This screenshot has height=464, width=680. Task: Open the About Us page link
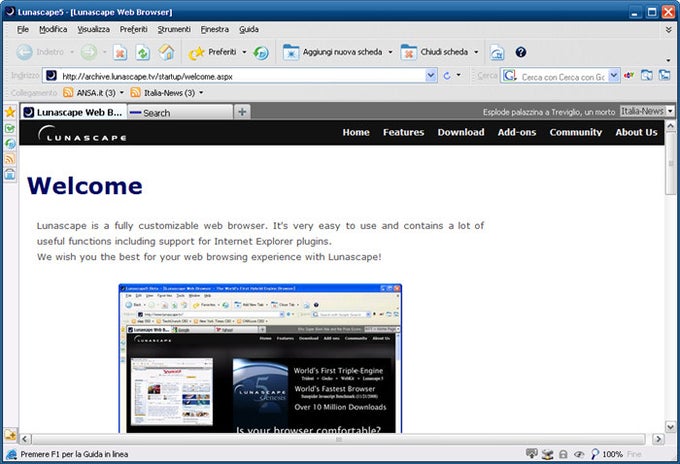[x=636, y=132]
